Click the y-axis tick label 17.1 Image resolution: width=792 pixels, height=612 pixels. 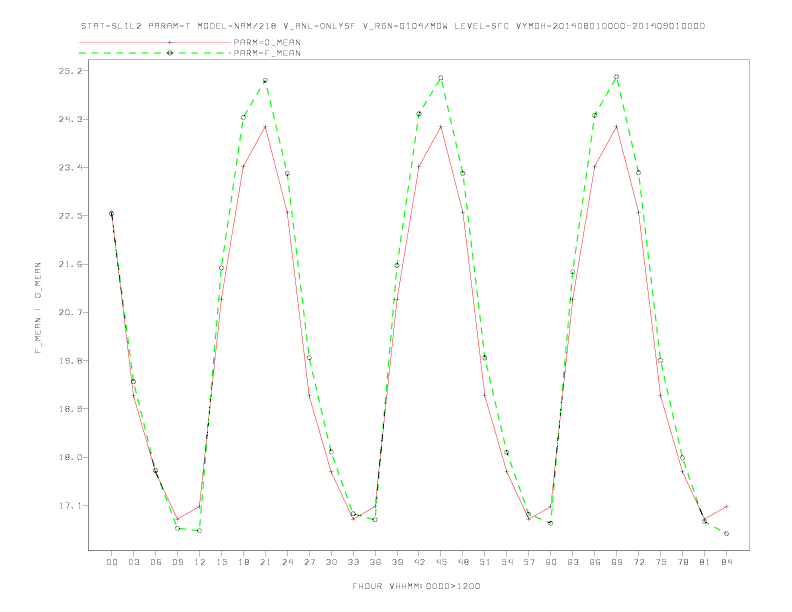[70, 505]
